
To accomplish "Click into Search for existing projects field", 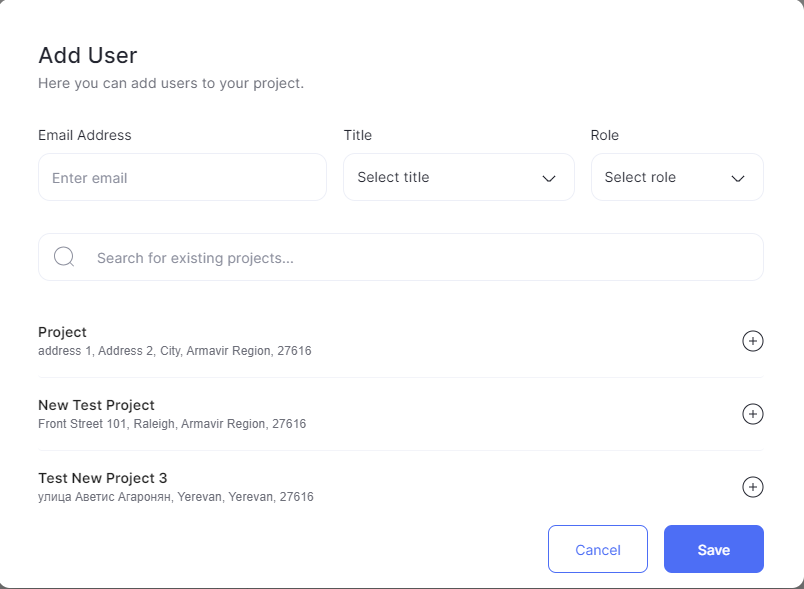I will click(401, 257).
